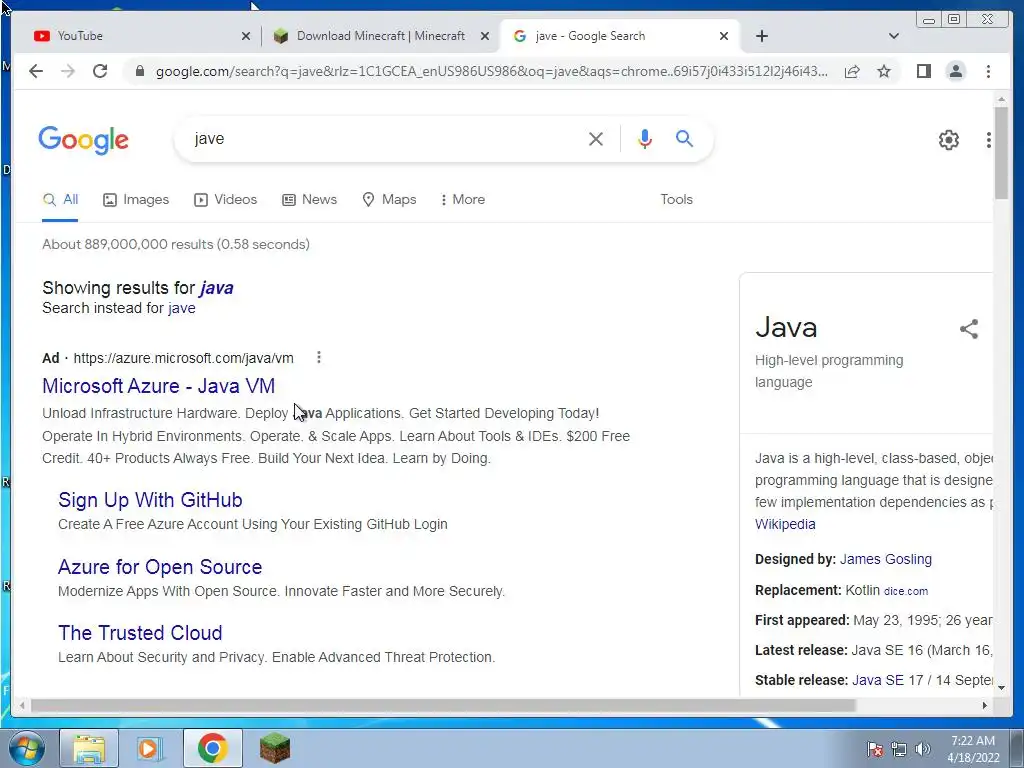Open the Tools search options
1024x768 pixels.
pyautogui.click(x=676, y=199)
